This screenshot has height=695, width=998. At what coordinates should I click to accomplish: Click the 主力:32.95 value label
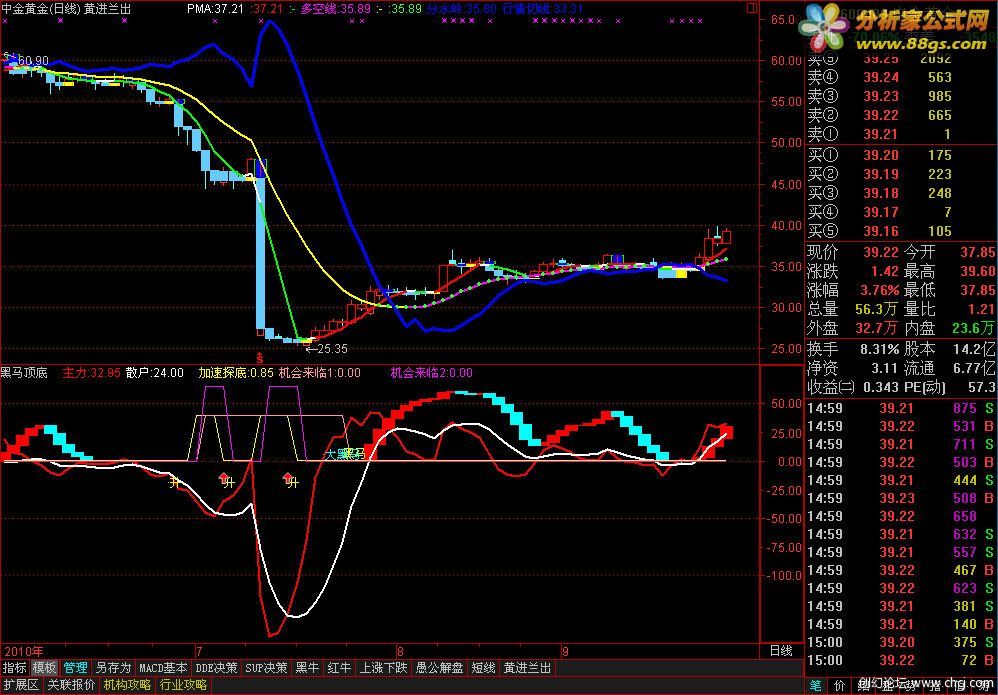(91, 372)
